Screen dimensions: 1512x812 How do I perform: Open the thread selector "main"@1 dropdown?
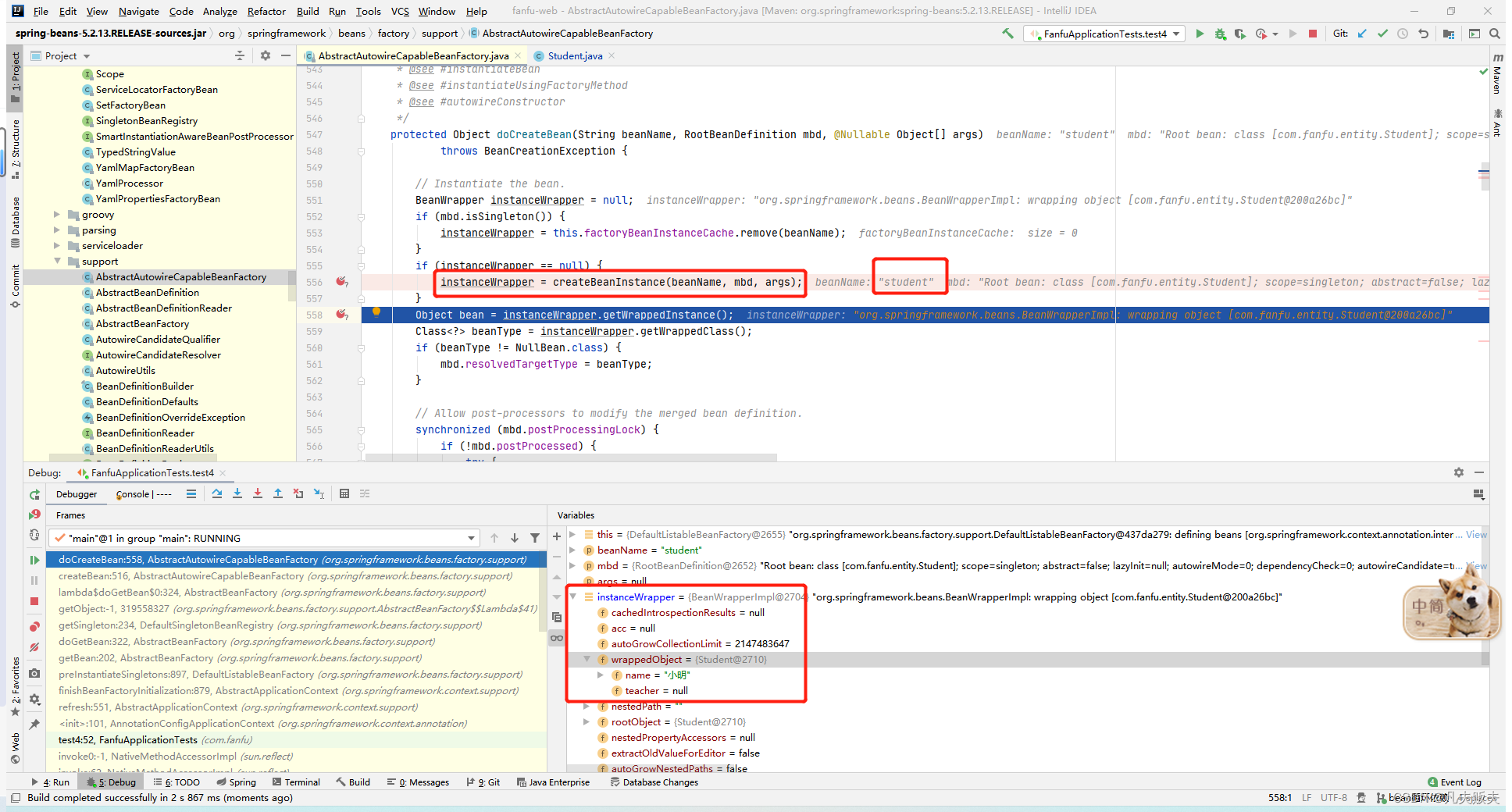point(265,538)
